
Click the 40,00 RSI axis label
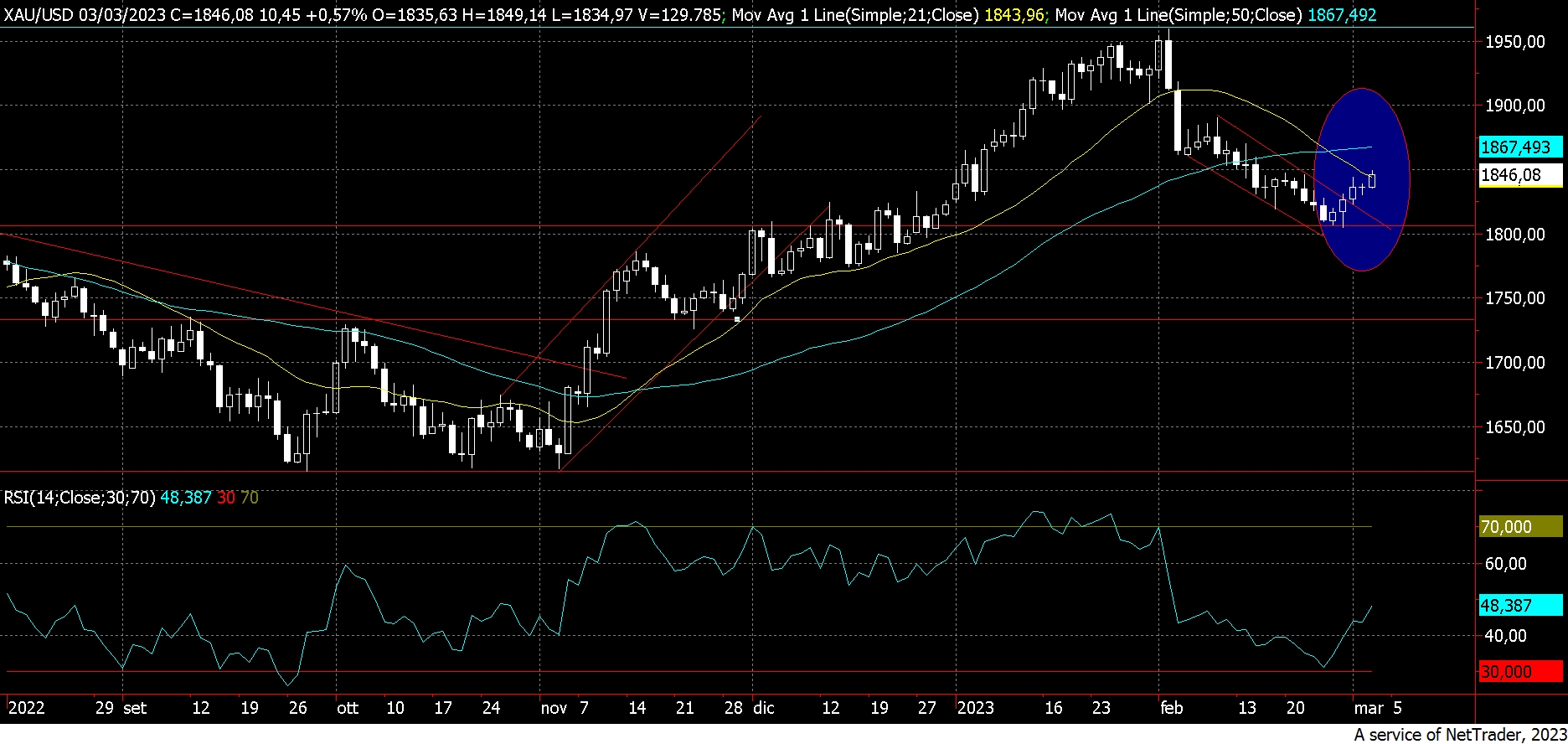pos(1506,636)
